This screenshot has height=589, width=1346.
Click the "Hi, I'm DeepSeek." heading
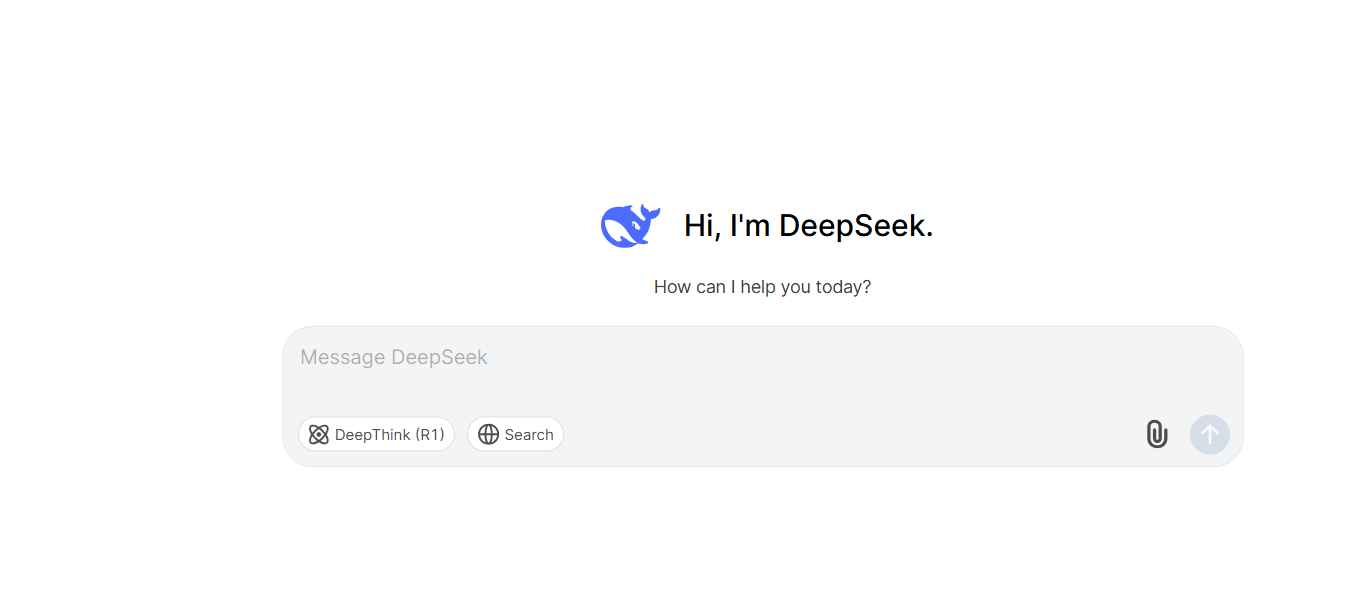pos(808,226)
